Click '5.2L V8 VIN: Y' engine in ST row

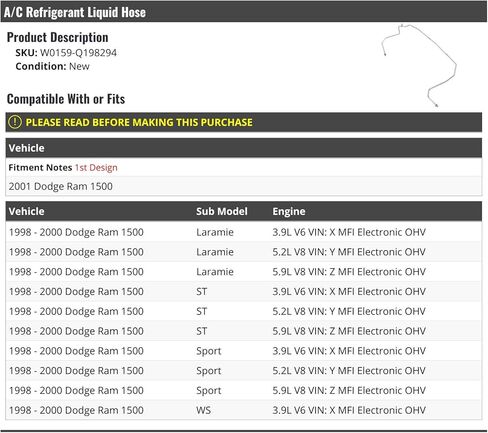click(x=349, y=311)
